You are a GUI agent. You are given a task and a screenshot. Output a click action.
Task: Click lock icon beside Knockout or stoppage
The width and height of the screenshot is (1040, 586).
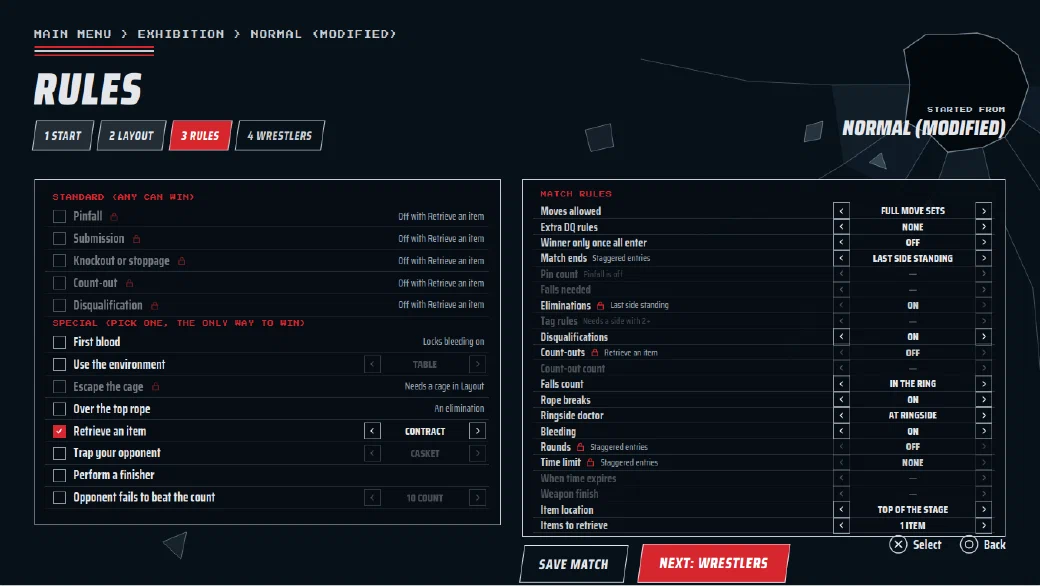click(182, 261)
